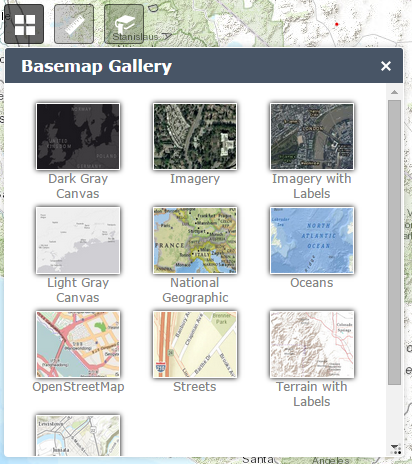Click the panel resize handle icon
The height and width of the screenshot is (464, 412).
tap(396, 449)
